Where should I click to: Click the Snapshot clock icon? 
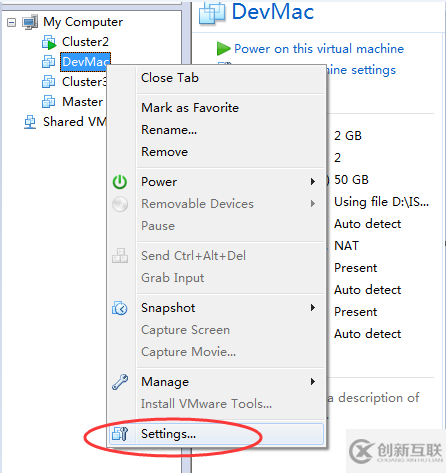pyautogui.click(x=120, y=308)
